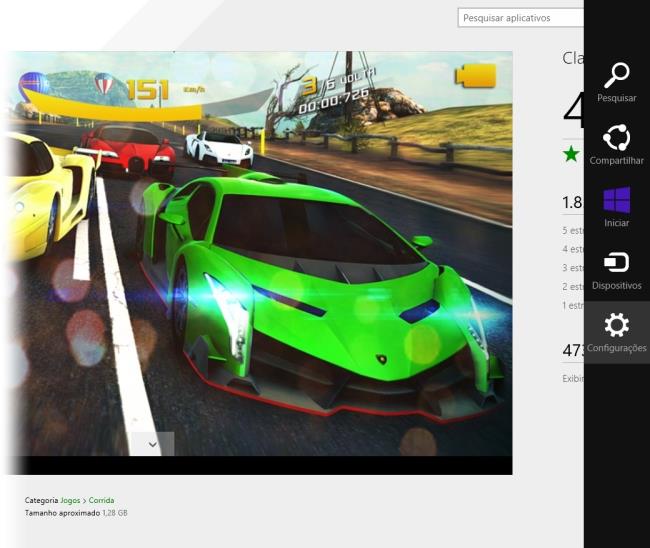Click the 'Categoria' label

[41, 500]
